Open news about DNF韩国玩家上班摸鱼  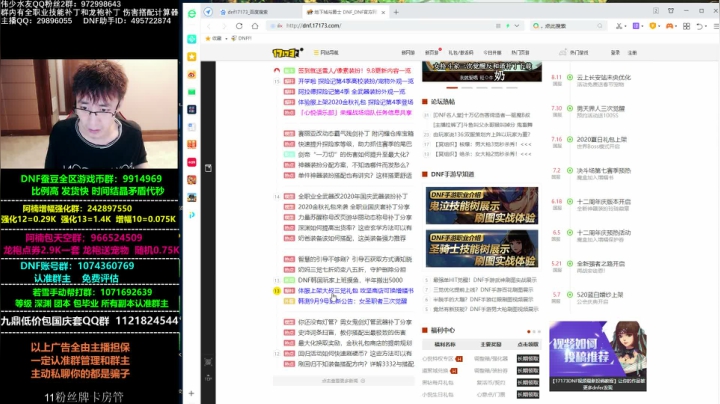350,280
